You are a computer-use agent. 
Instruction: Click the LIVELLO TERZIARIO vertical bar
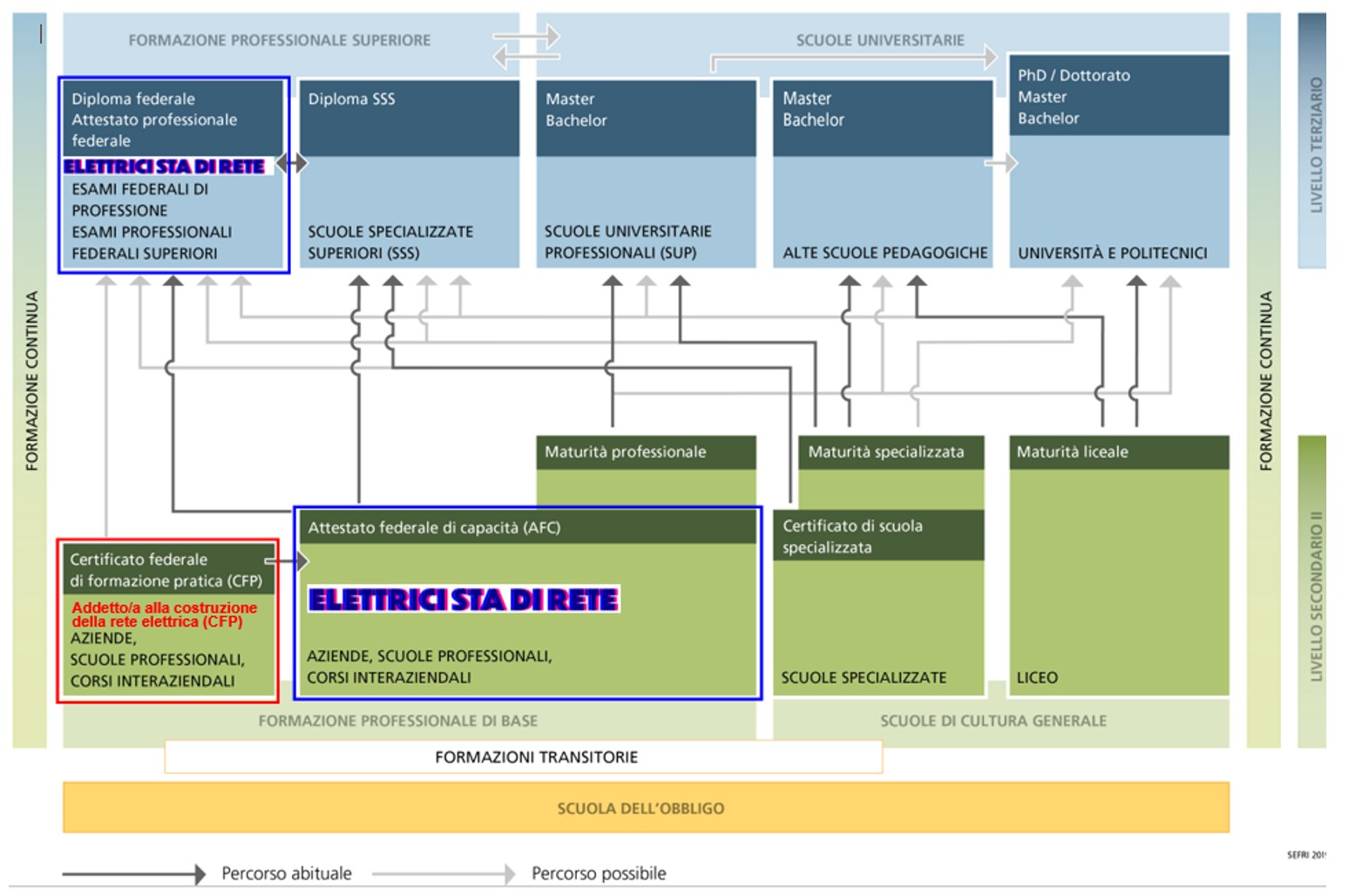[1312, 144]
